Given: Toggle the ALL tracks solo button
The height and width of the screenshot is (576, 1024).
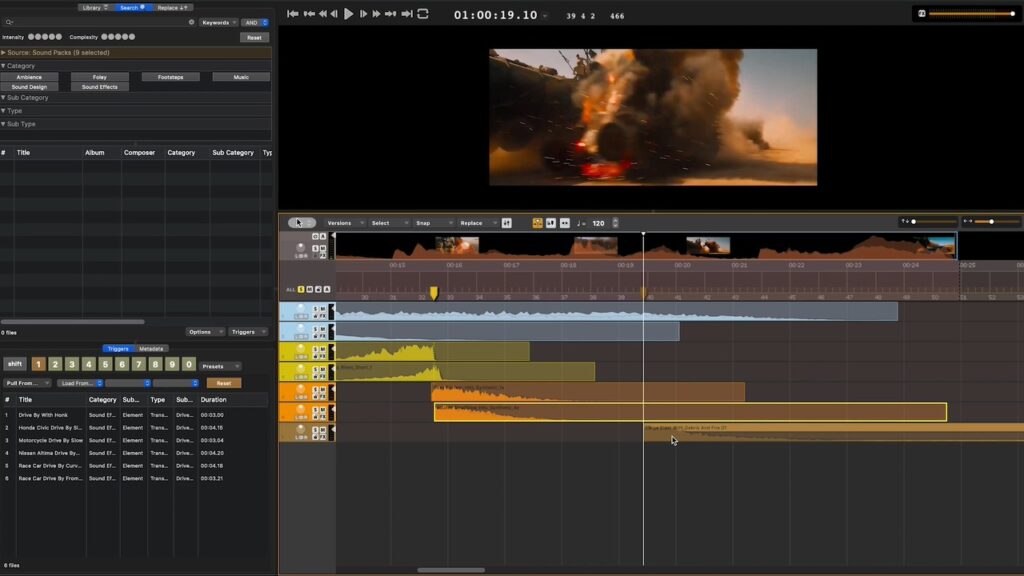Looking at the screenshot, I should [x=301, y=289].
